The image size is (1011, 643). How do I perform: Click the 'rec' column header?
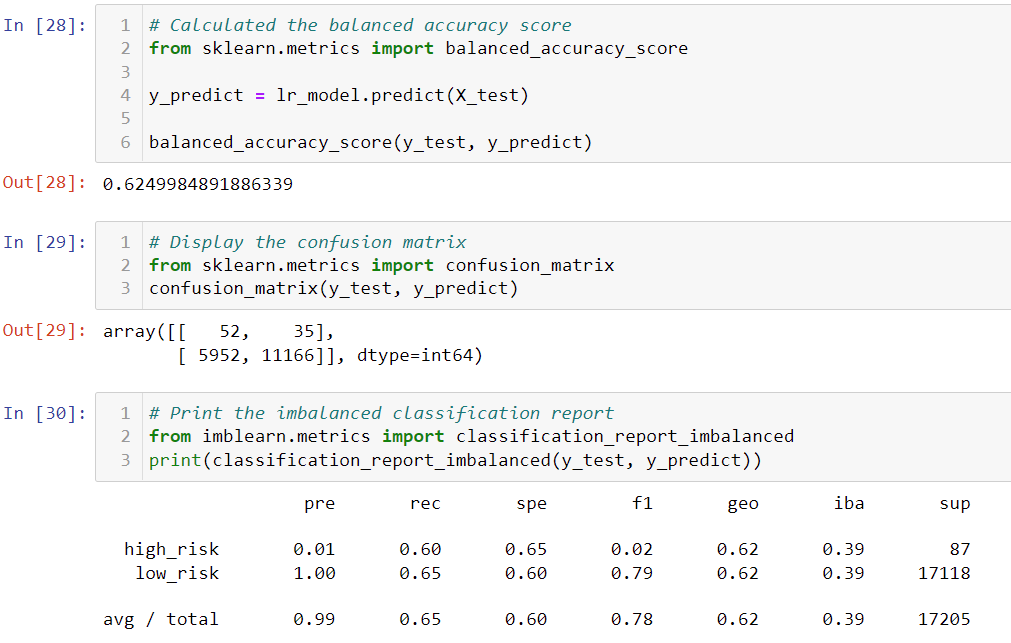pyautogui.click(x=426, y=504)
